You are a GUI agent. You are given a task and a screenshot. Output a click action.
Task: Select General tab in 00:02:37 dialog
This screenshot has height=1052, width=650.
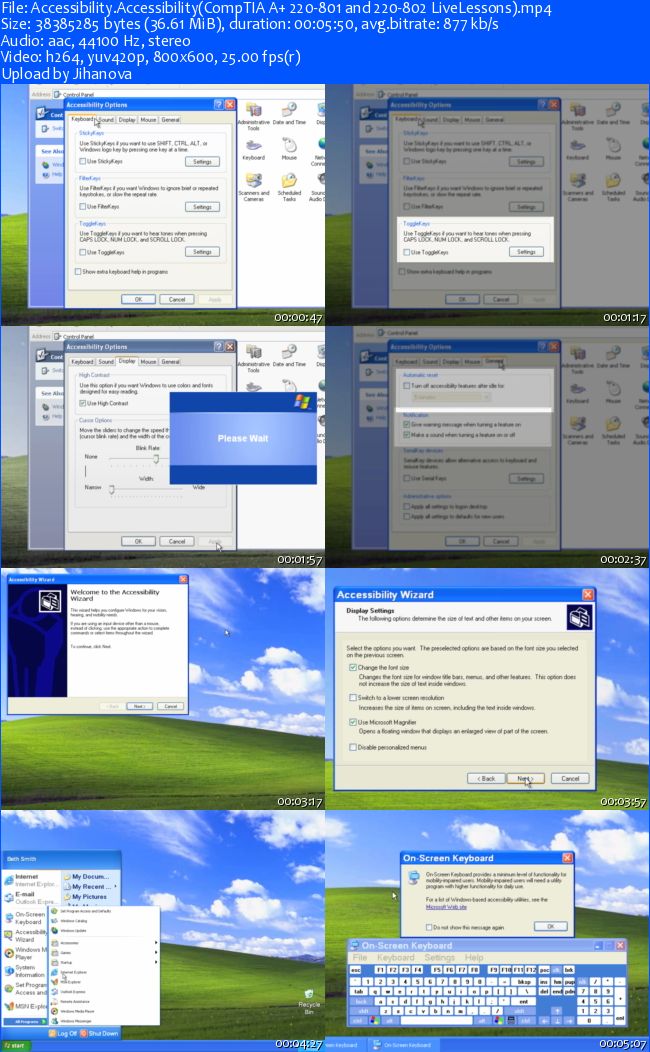point(494,361)
